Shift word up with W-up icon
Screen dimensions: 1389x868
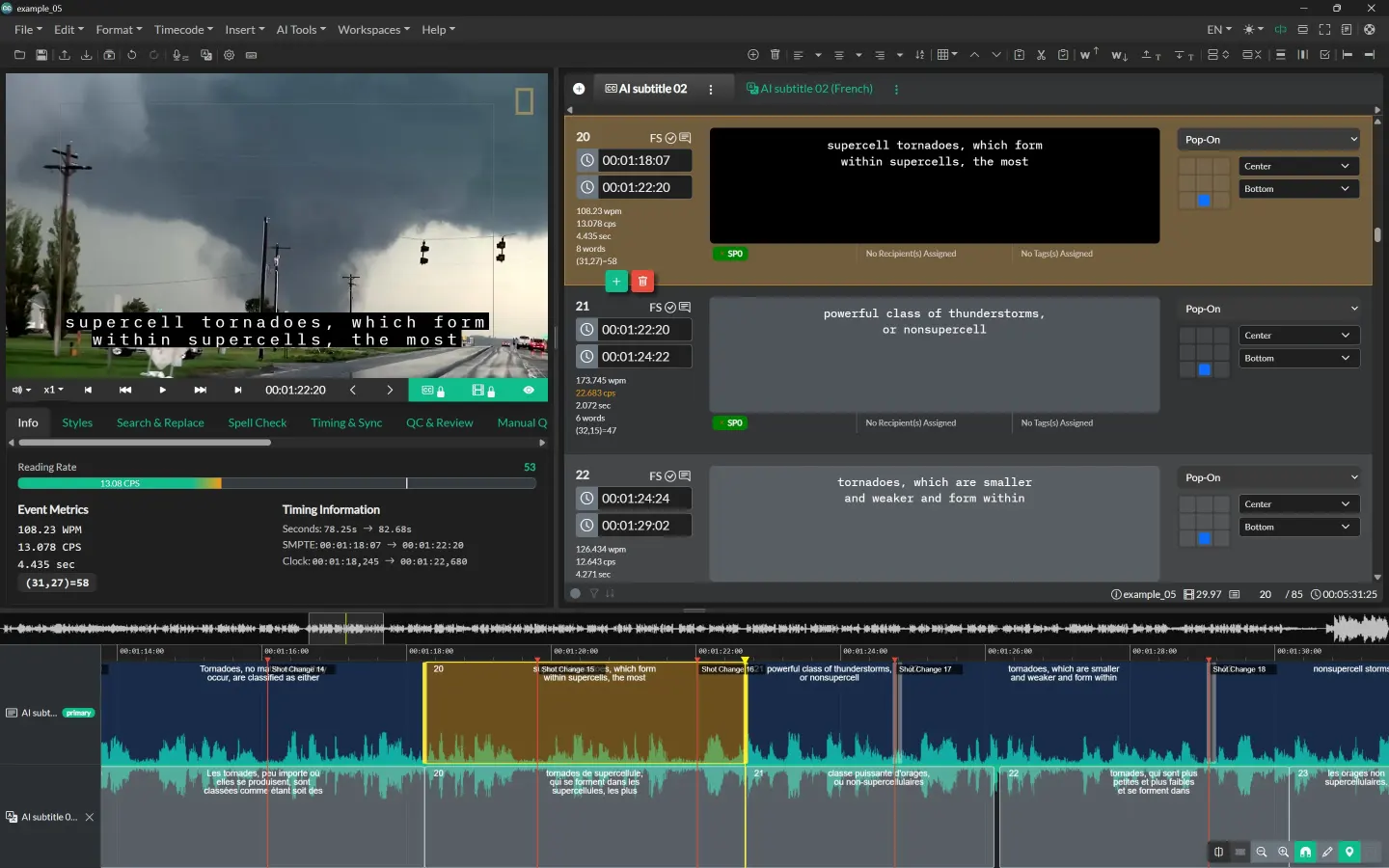(x=1089, y=55)
